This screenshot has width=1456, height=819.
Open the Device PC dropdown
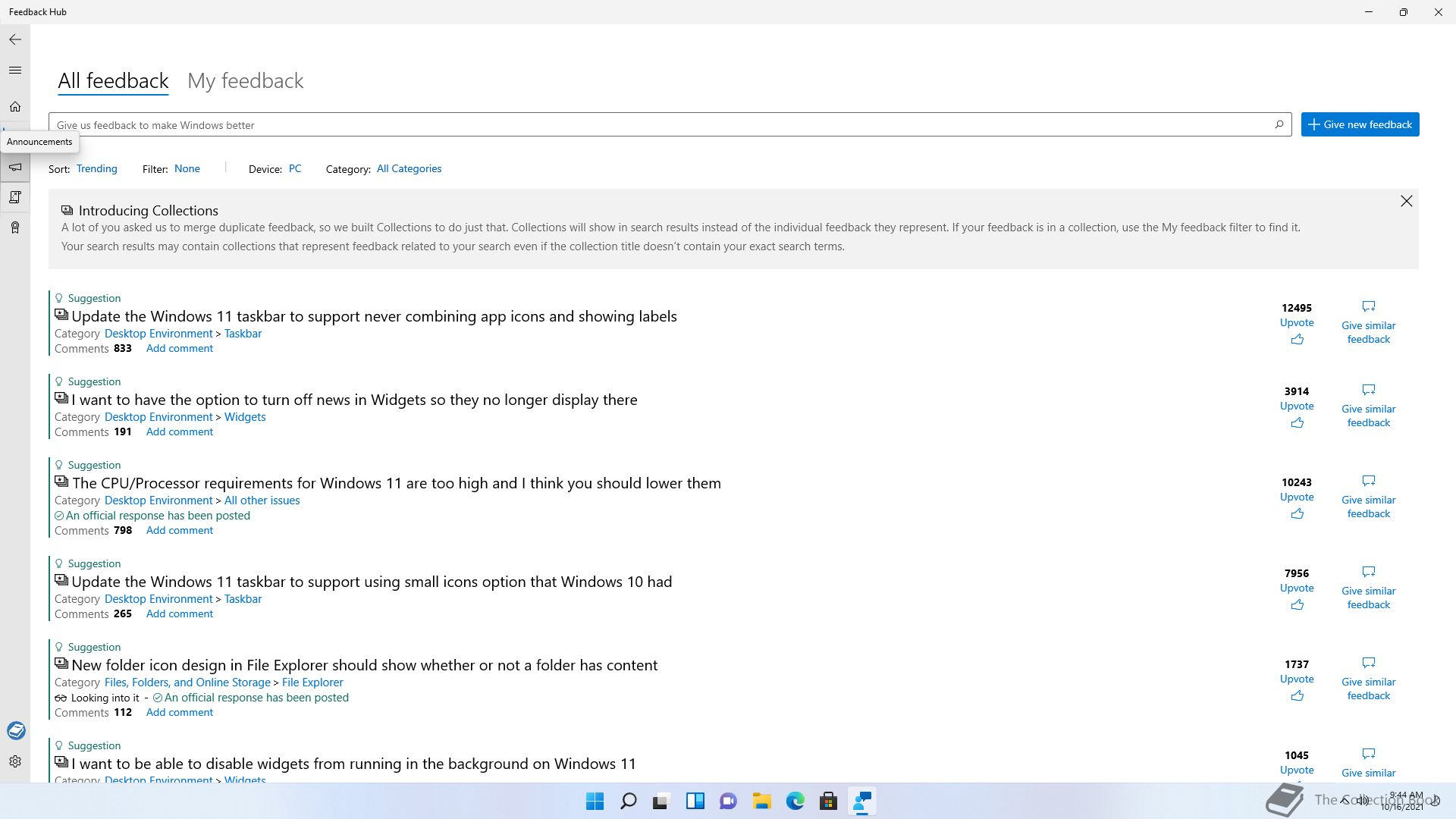(x=295, y=168)
